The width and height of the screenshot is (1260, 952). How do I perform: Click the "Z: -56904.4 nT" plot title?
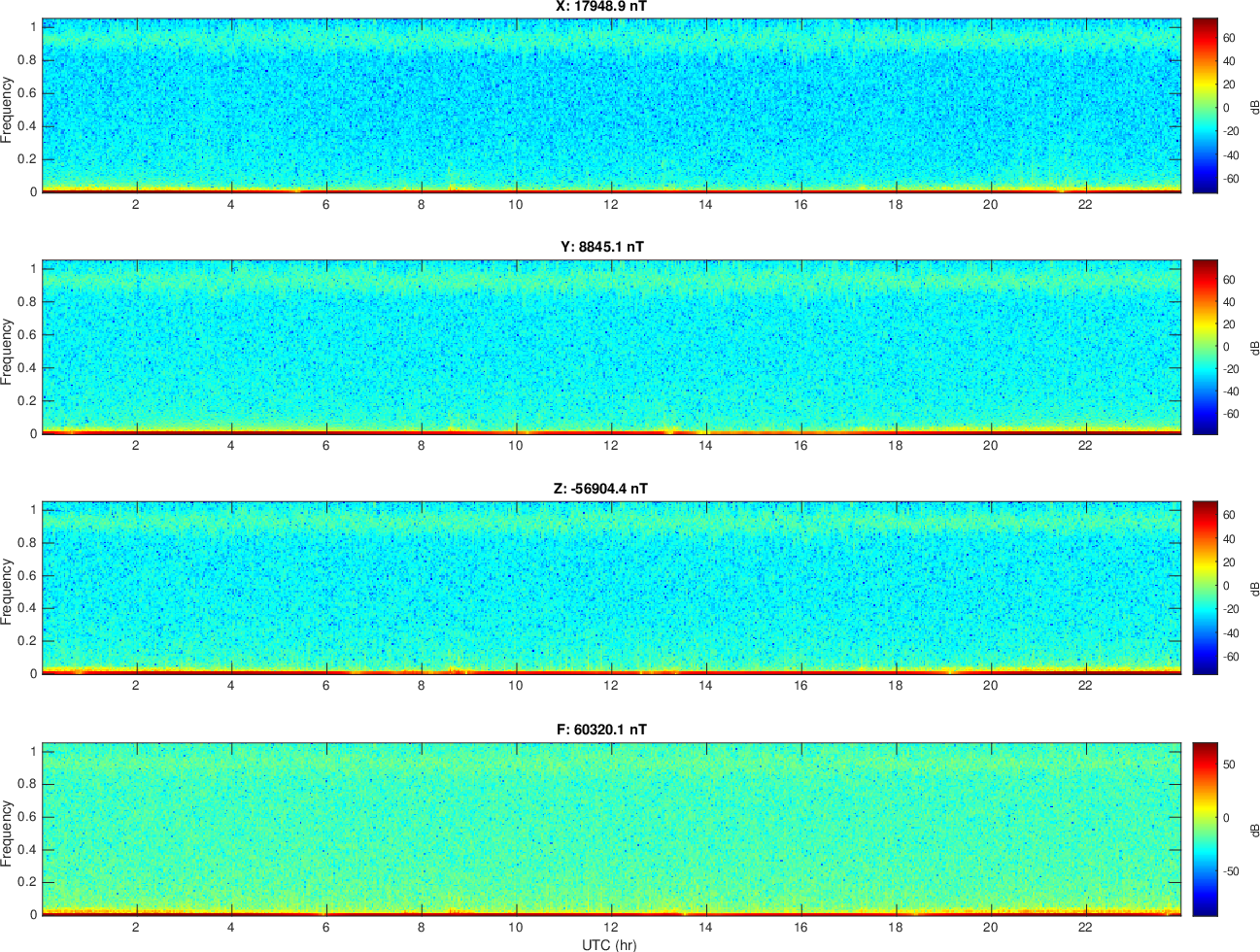pyautogui.click(x=600, y=489)
